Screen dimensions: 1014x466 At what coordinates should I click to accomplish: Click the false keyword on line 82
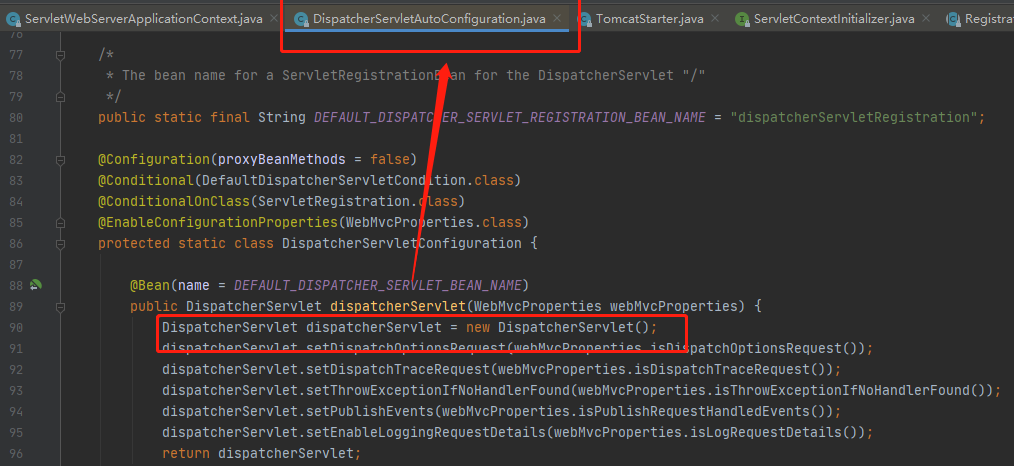[x=390, y=160]
